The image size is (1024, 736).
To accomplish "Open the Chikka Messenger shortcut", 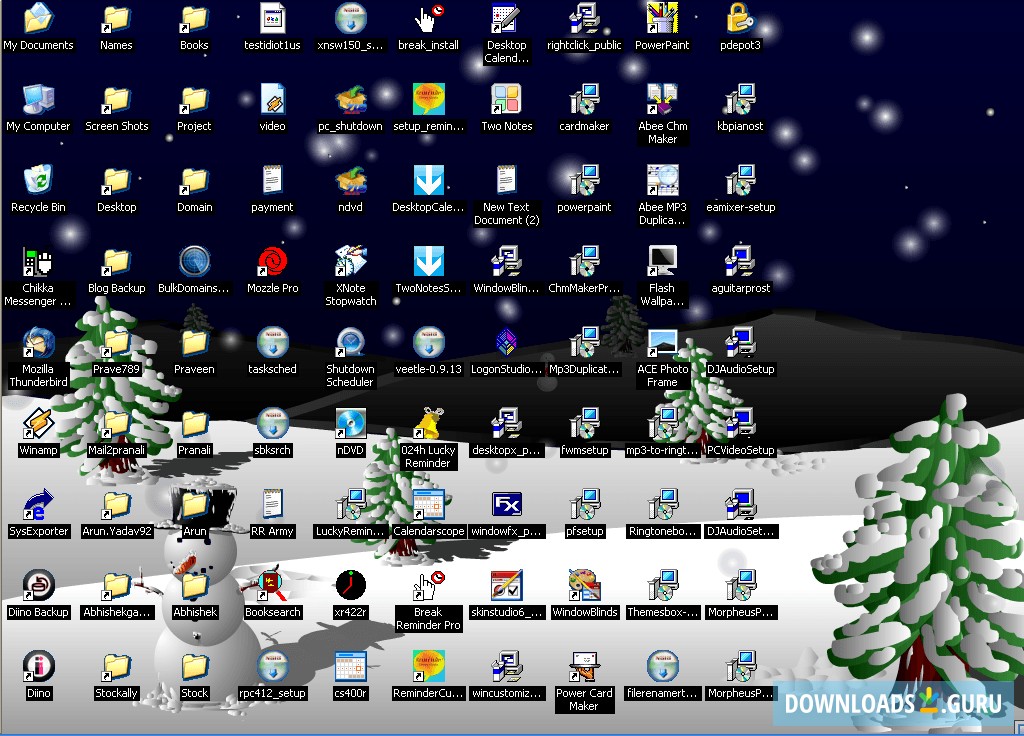I will tap(38, 261).
